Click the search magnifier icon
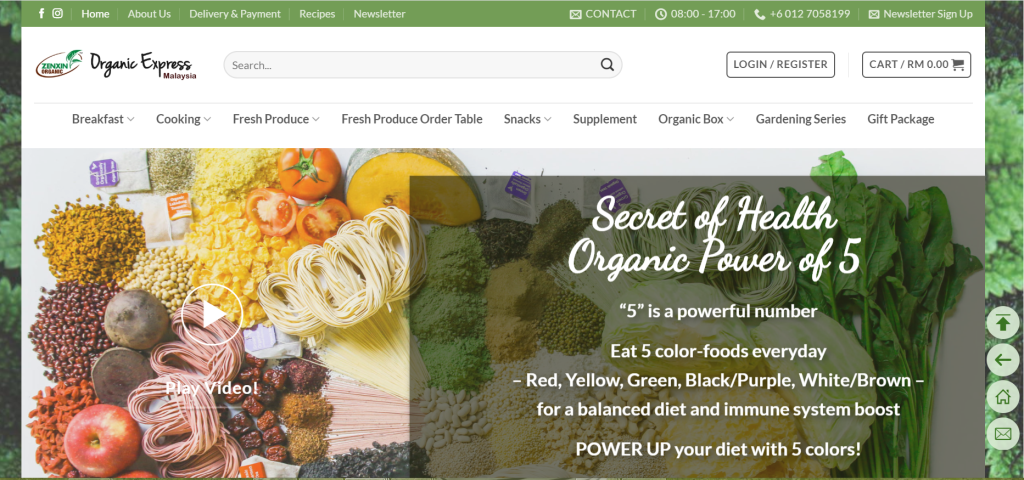The height and width of the screenshot is (480, 1024). click(x=607, y=65)
